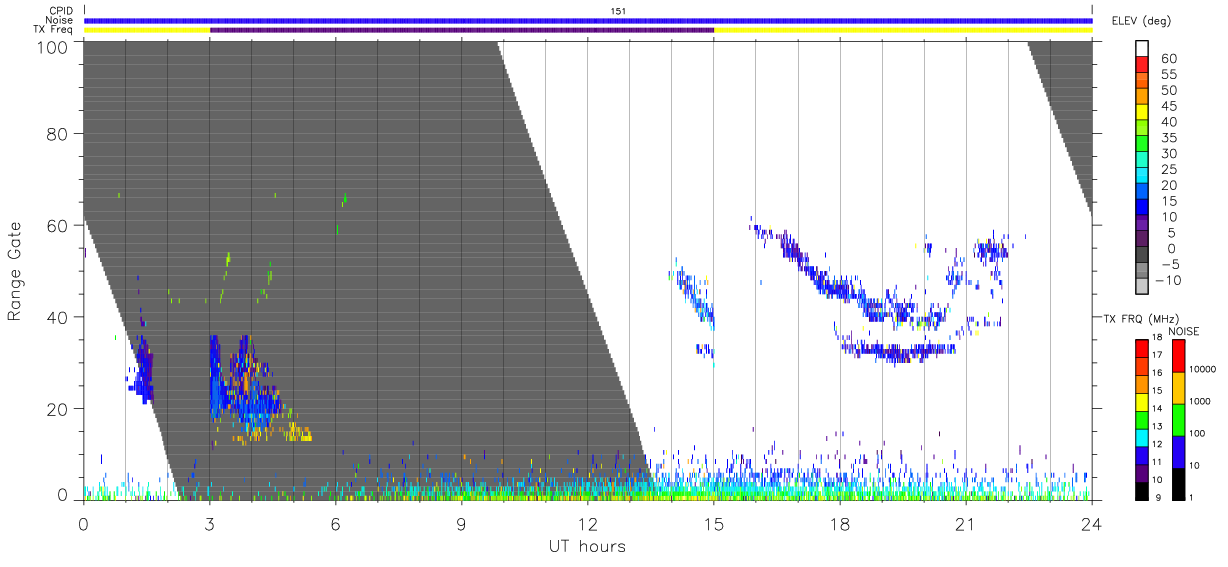Select the '80' tick on the Range Gate axis
1228x567 pixels.
coord(58,134)
